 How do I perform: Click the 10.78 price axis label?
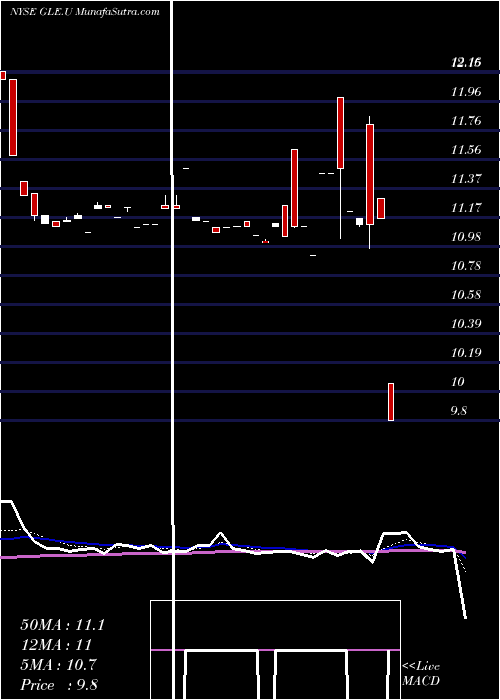tap(466, 266)
